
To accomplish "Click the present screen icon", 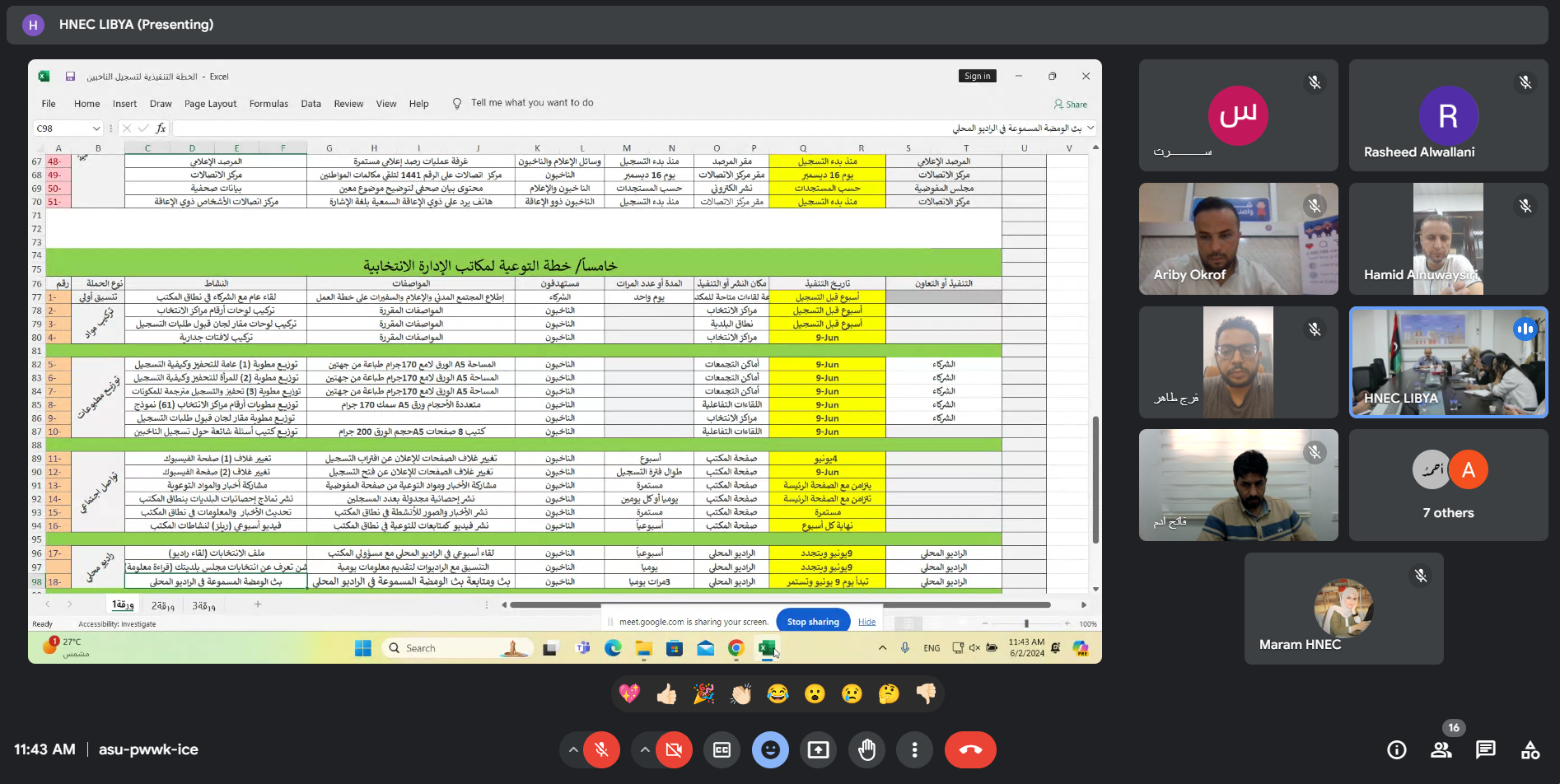I will (x=818, y=749).
